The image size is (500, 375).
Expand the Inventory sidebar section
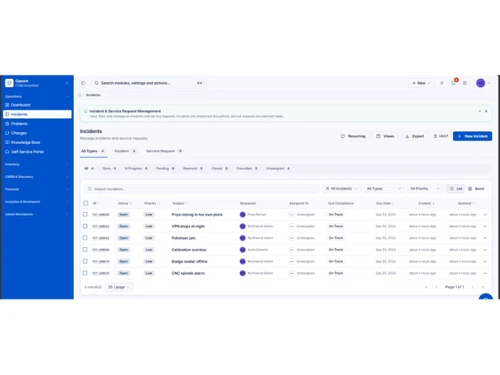tap(37, 164)
